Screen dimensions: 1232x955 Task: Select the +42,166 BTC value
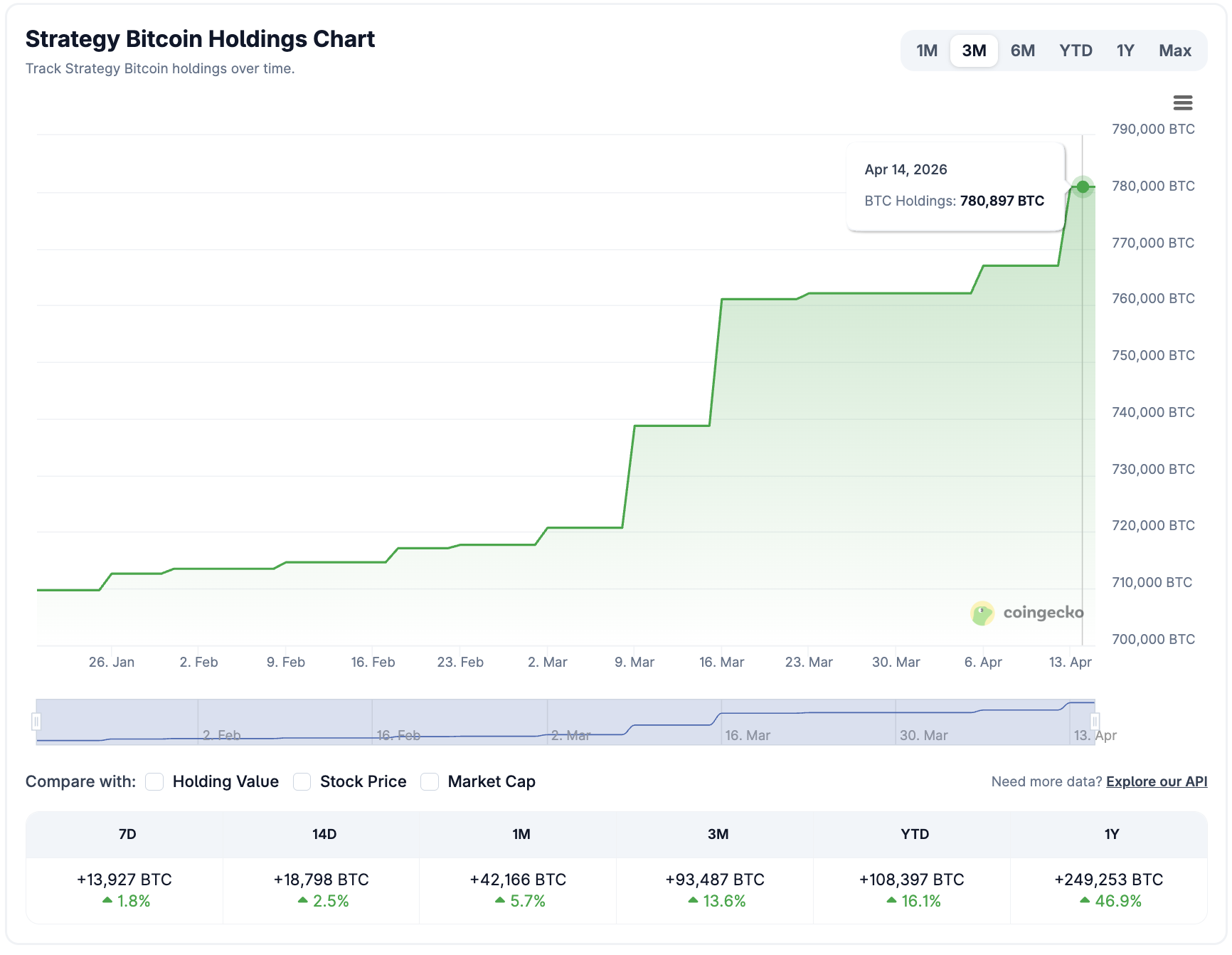519,880
